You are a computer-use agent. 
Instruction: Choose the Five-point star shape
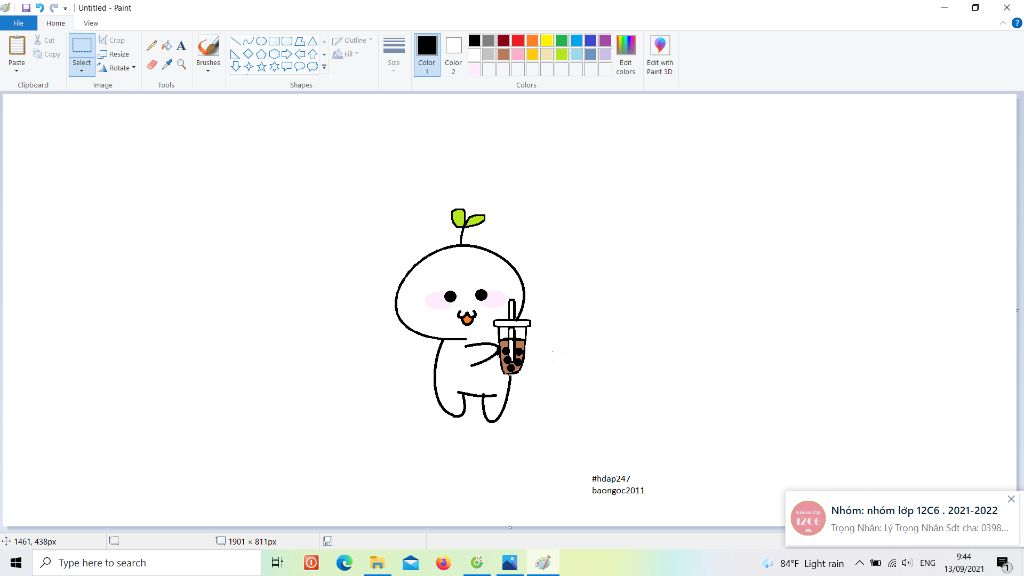click(261, 66)
